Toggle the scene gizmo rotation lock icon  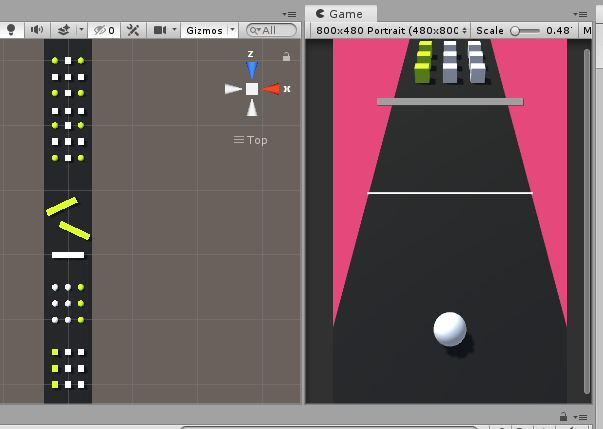pyautogui.click(x=286, y=57)
